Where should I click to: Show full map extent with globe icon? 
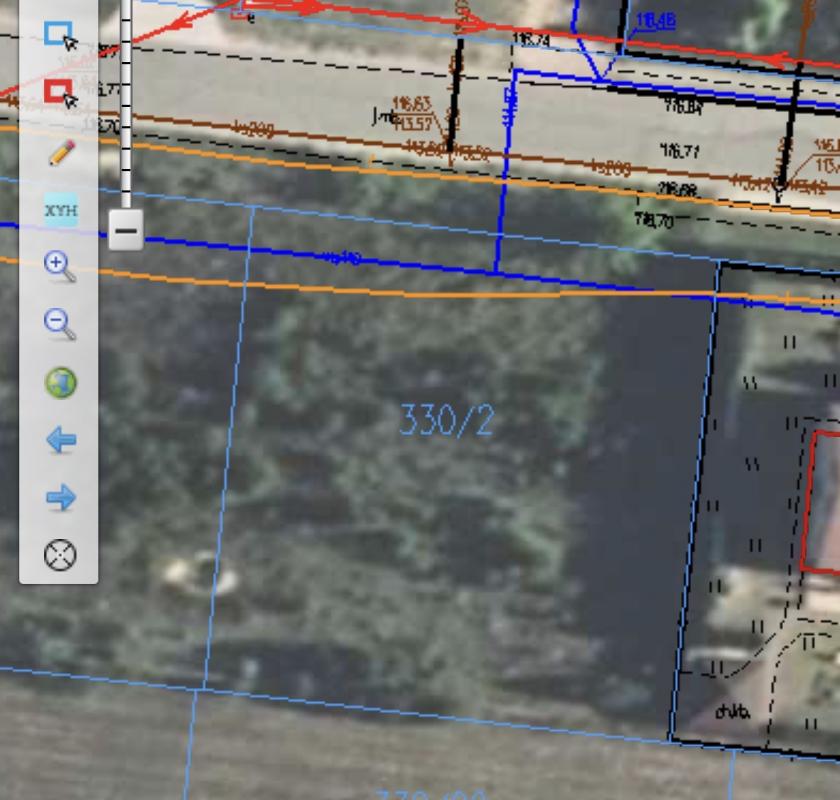[x=60, y=382]
